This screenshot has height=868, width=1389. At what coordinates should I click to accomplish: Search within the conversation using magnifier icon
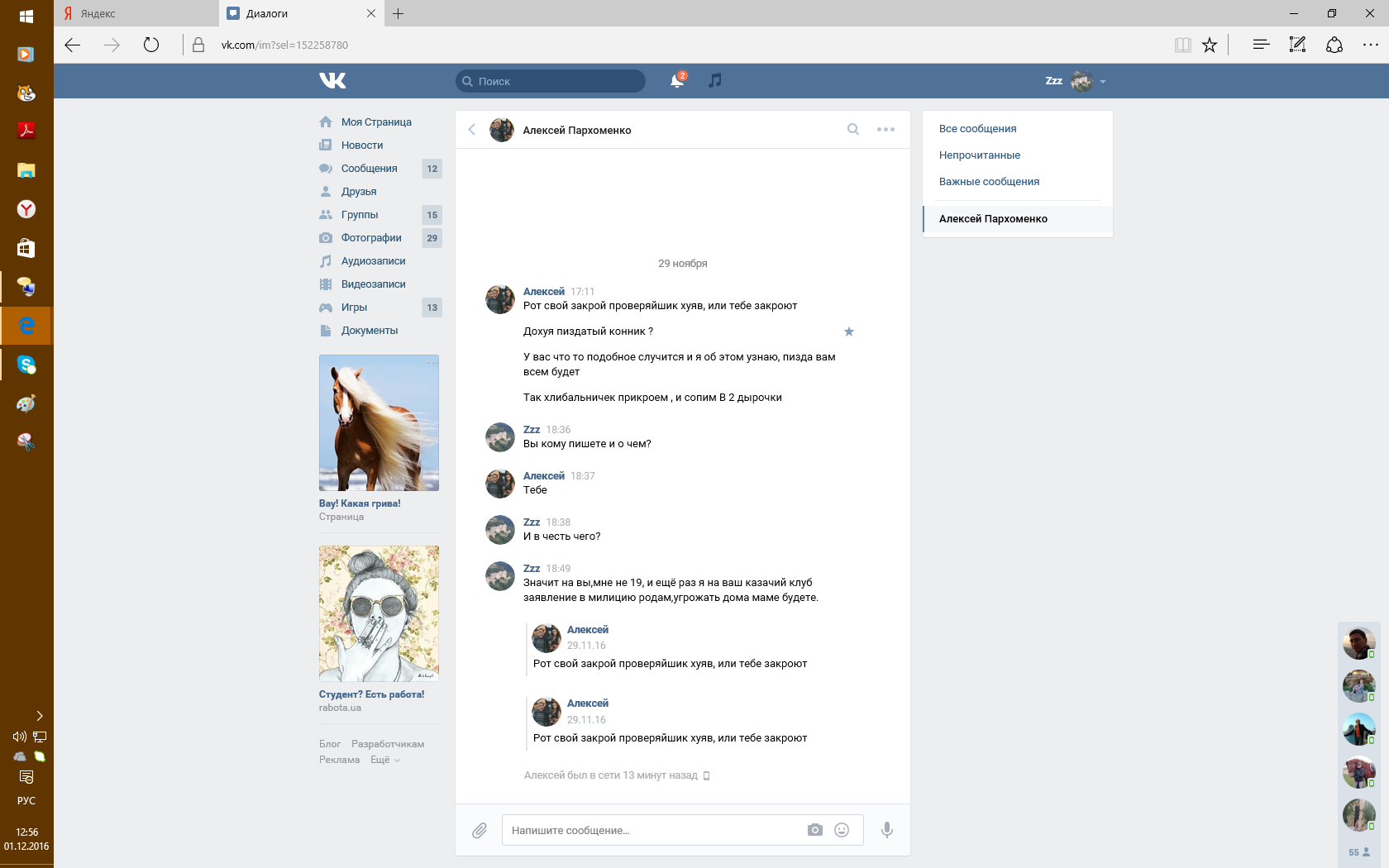tap(853, 129)
